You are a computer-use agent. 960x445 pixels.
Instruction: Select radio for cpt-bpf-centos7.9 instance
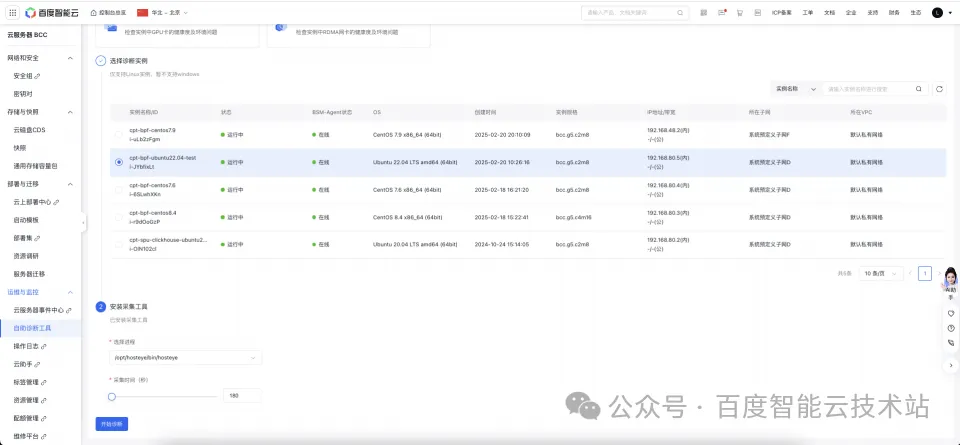click(119, 135)
